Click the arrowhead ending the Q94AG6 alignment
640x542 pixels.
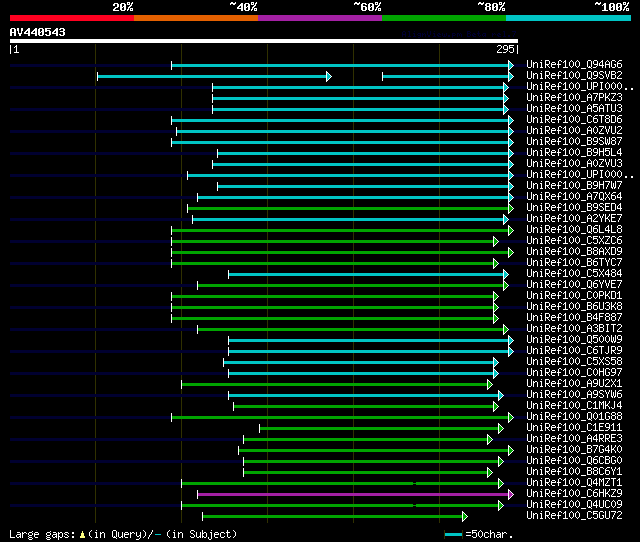(511, 65)
